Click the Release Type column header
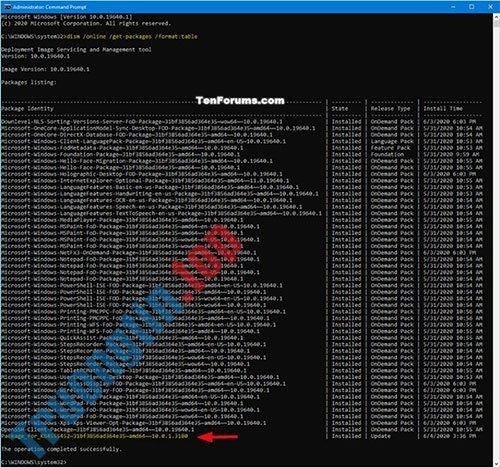500x467 pixels. click(390, 108)
